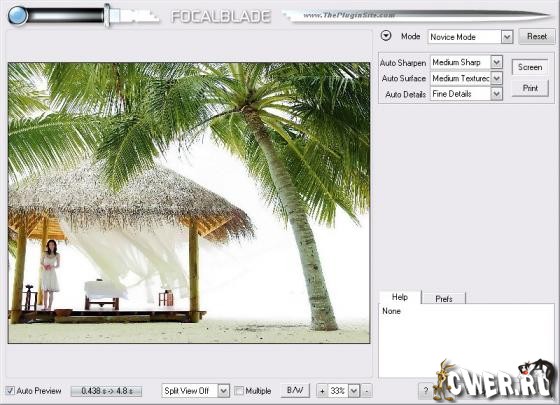Switch to the Prefs tab
Image resolution: width=560 pixels, height=405 pixels.
tap(444, 298)
